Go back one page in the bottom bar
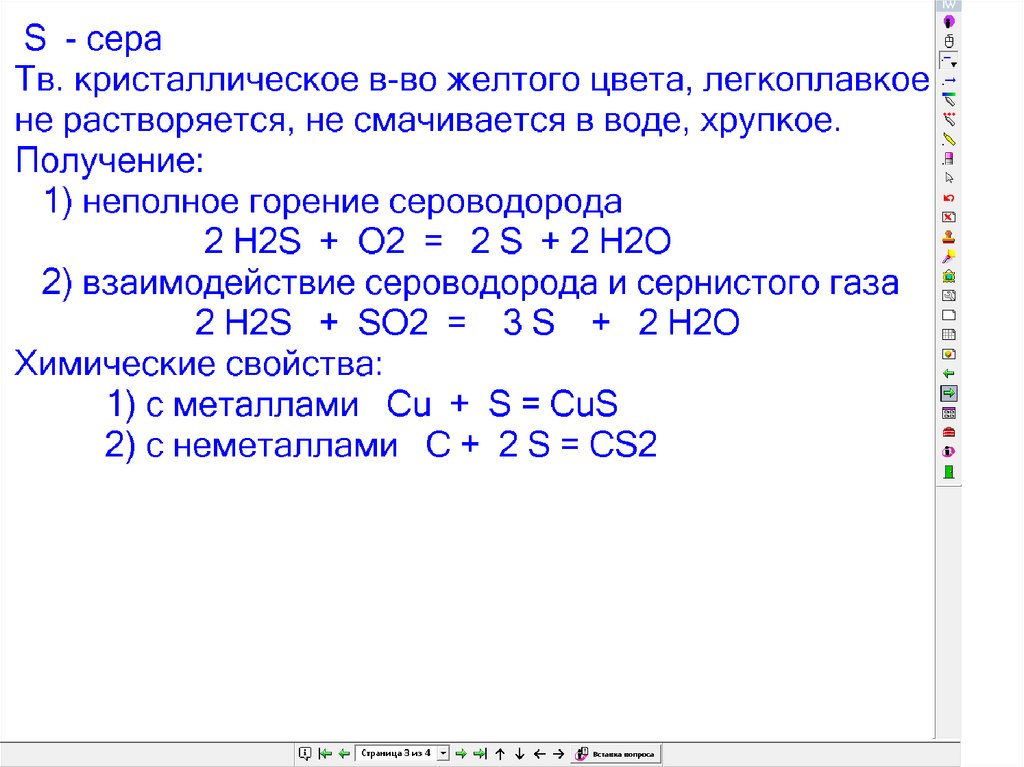Image resolution: width=1024 pixels, height=767 pixels. (344, 754)
